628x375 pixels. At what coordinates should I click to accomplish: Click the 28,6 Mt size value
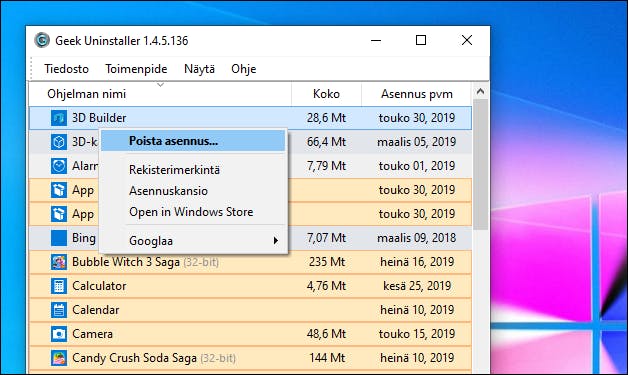click(326, 118)
